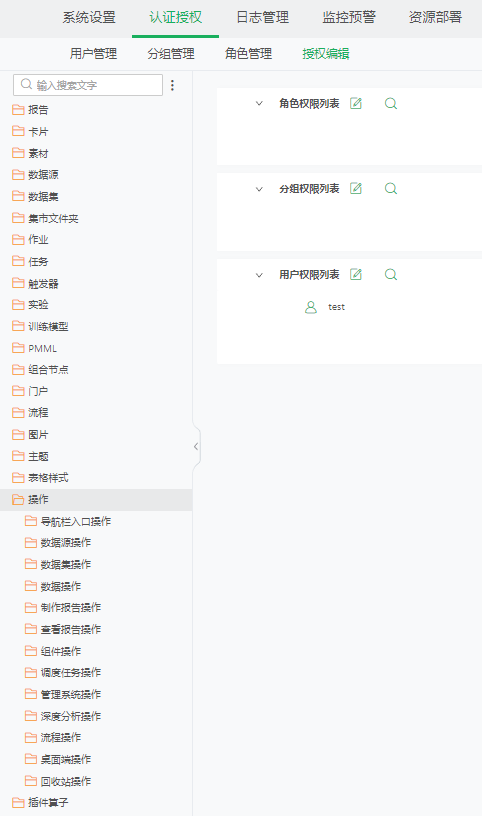Image resolution: width=482 pixels, height=816 pixels.
Task: Select the 主题 folder
Action: (38, 456)
